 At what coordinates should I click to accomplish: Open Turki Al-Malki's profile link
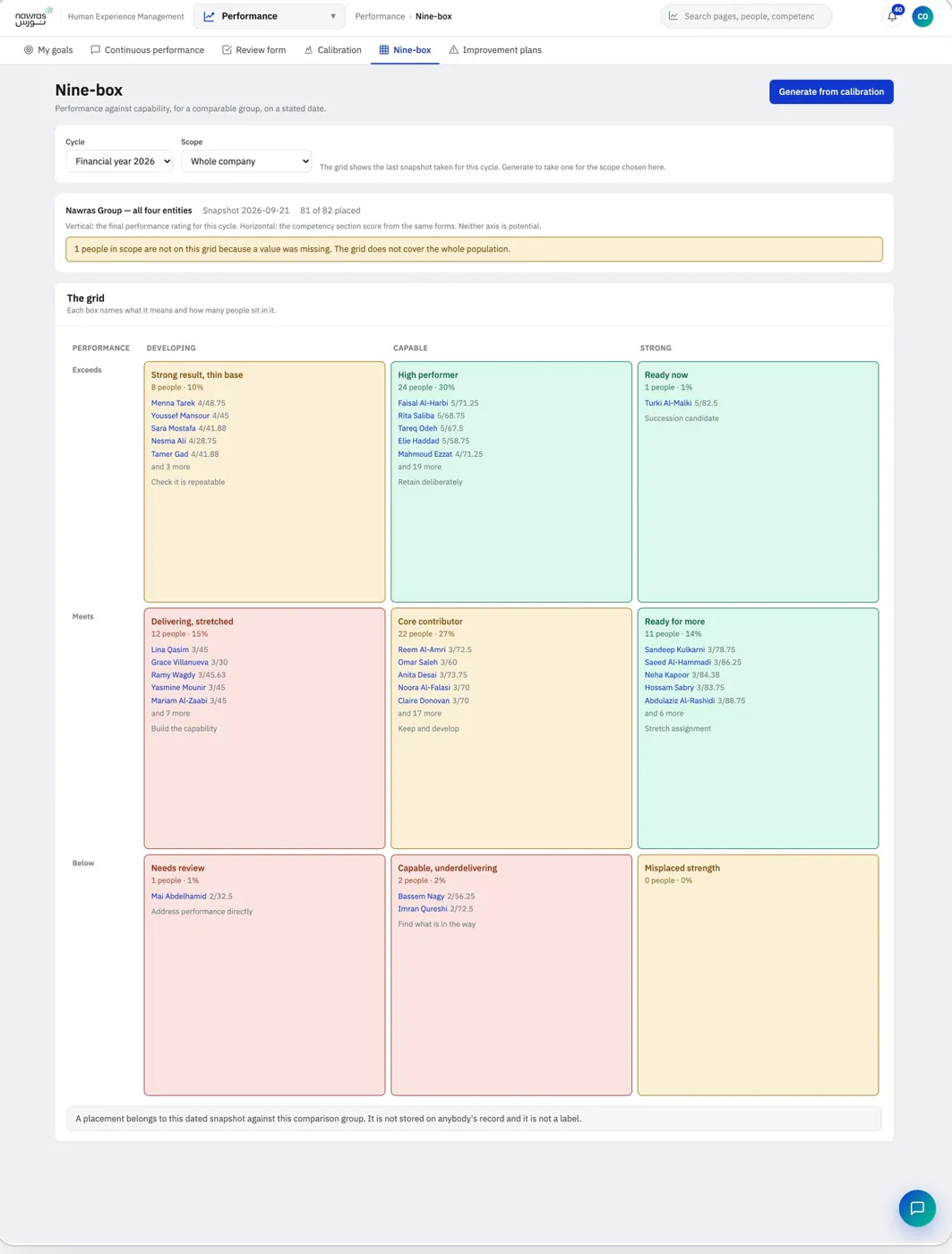pos(668,403)
